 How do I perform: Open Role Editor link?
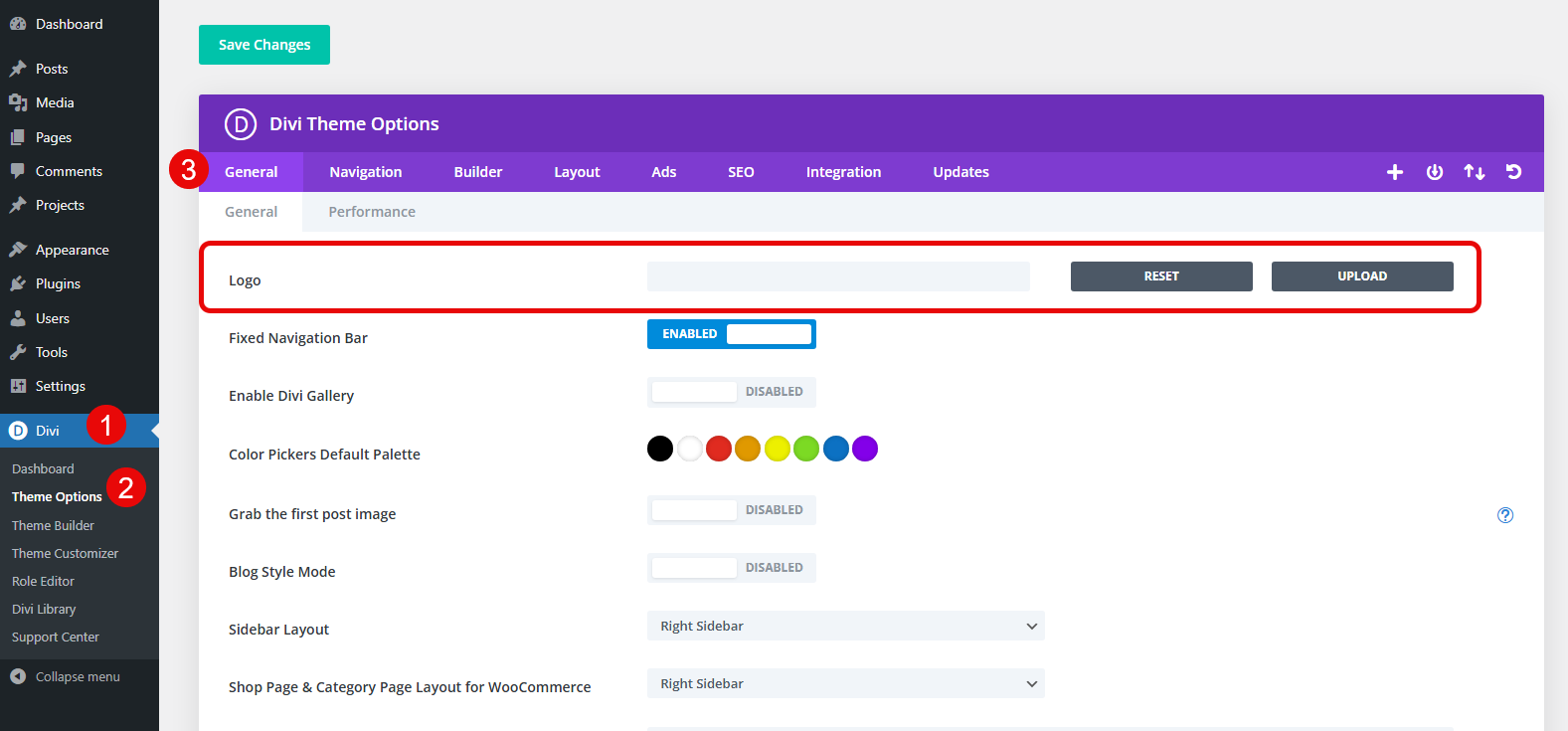point(43,581)
